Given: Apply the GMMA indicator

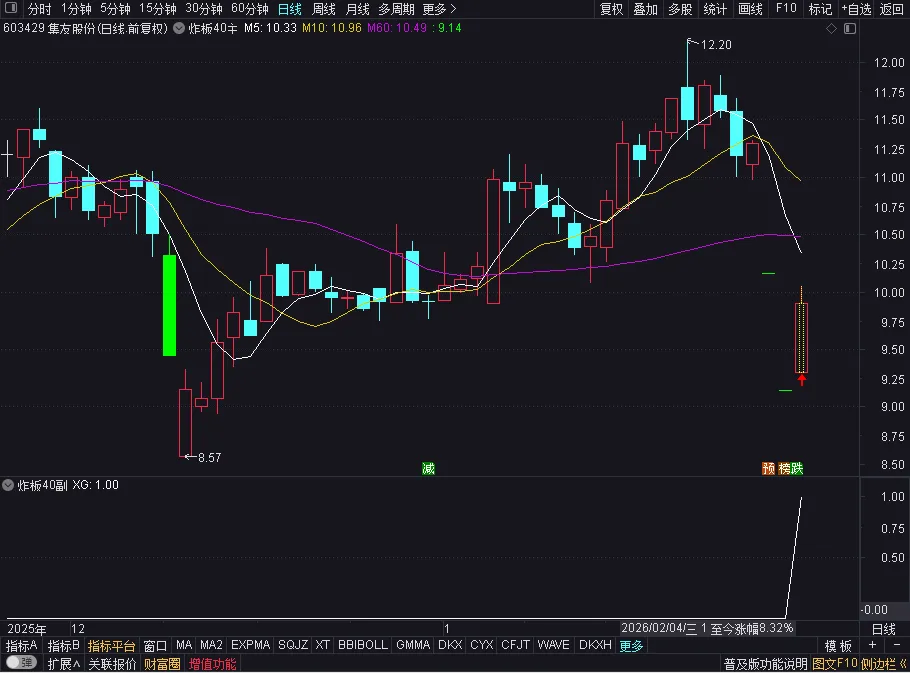Looking at the screenshot, I should click(413, 646).
